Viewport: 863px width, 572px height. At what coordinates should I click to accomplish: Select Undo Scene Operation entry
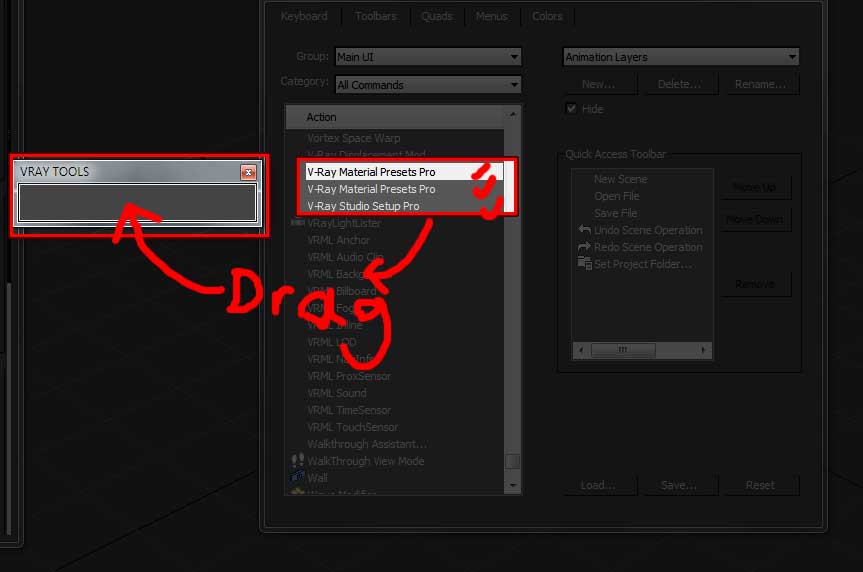tap(648, 230)
